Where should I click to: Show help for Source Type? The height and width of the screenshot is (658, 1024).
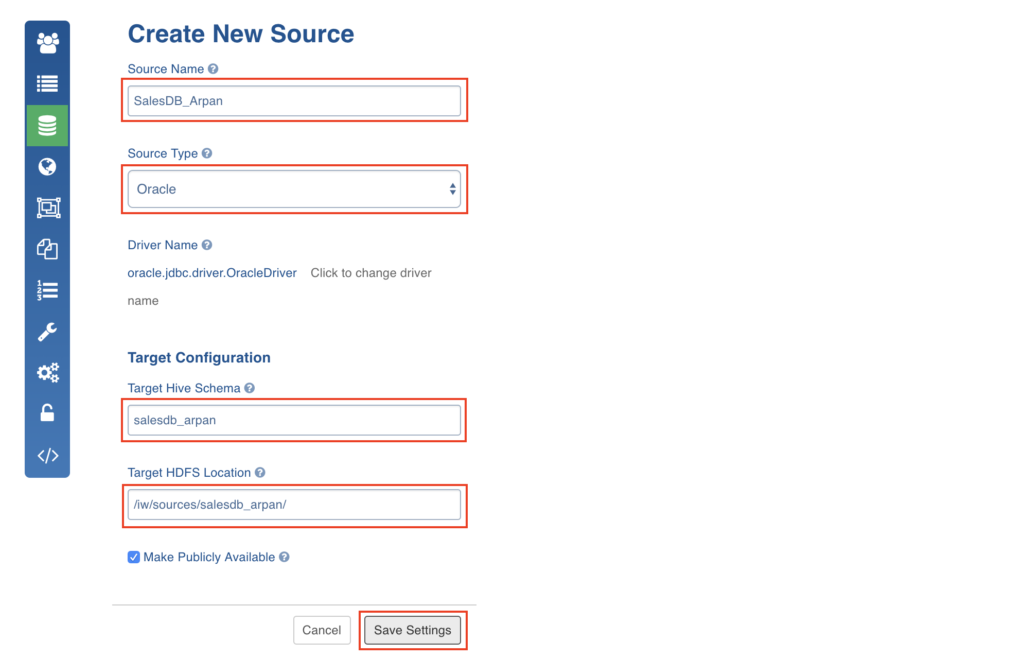point(207,153)
